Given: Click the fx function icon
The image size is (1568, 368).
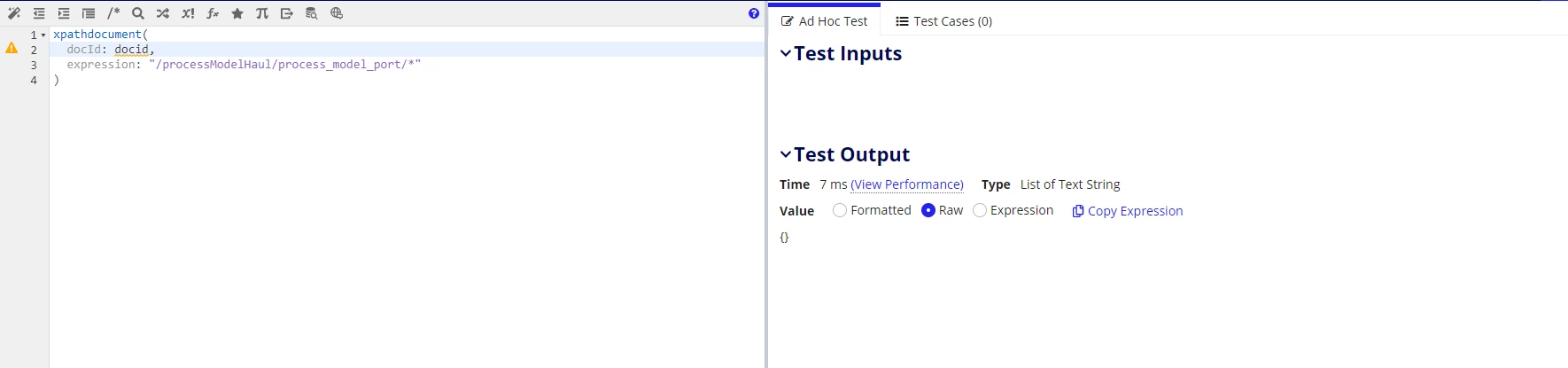Looking at the screenshot, I should pyautogui.click(x=213, y=13).
